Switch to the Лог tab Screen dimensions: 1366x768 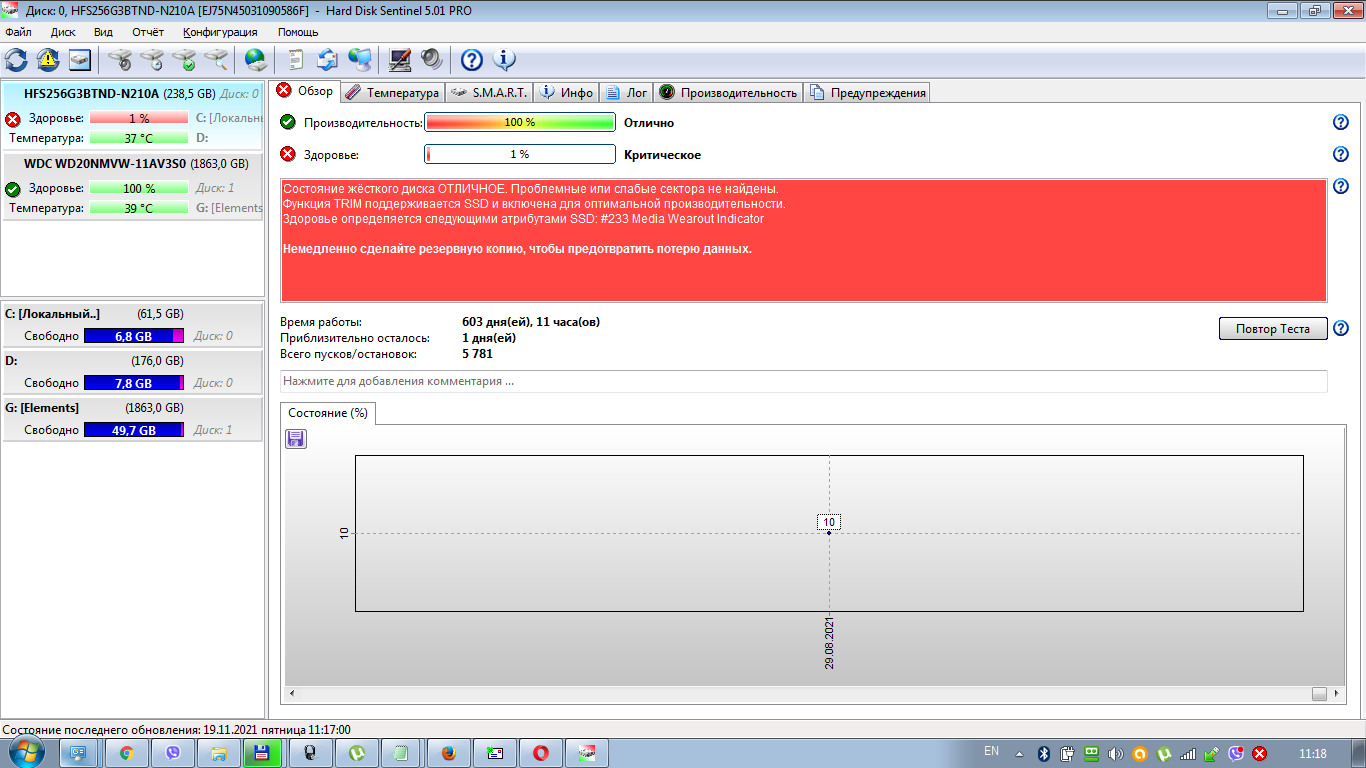pyautogui.click(x=626, y=93)
